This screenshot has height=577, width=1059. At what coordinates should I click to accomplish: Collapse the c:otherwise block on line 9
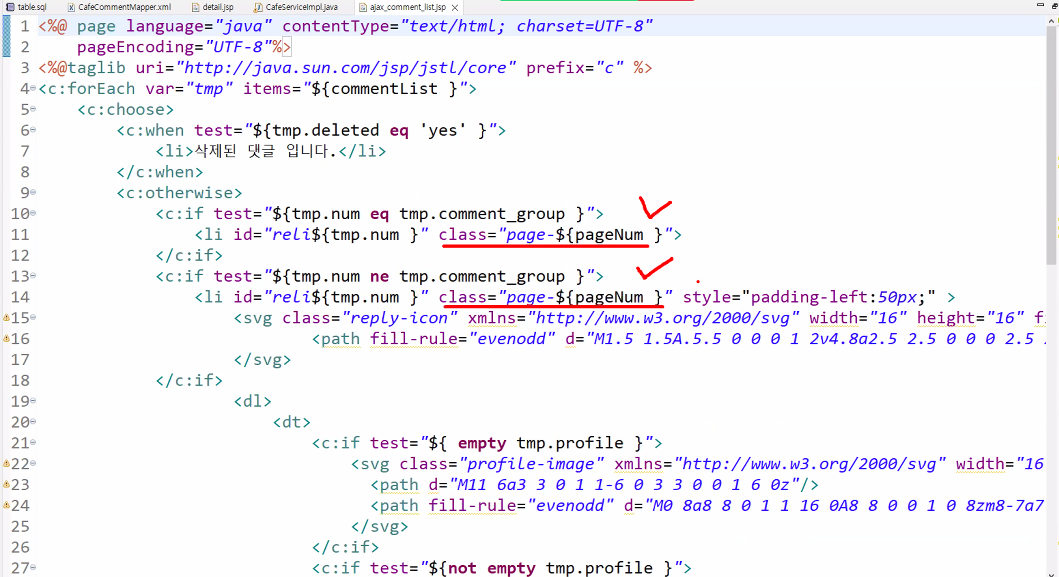pyautogui.click(x=33, y=193)
